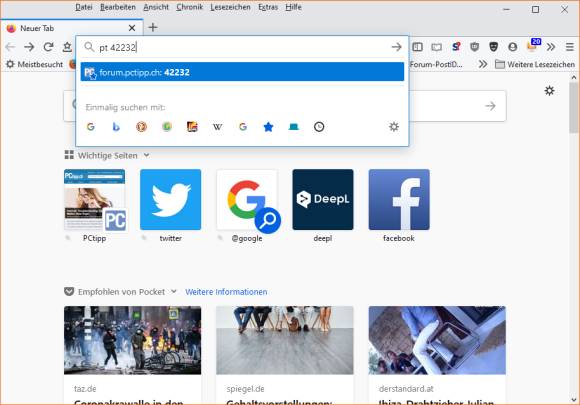Open the Firefox account icon
The image size is (580, 405).
tap(512, 47)
